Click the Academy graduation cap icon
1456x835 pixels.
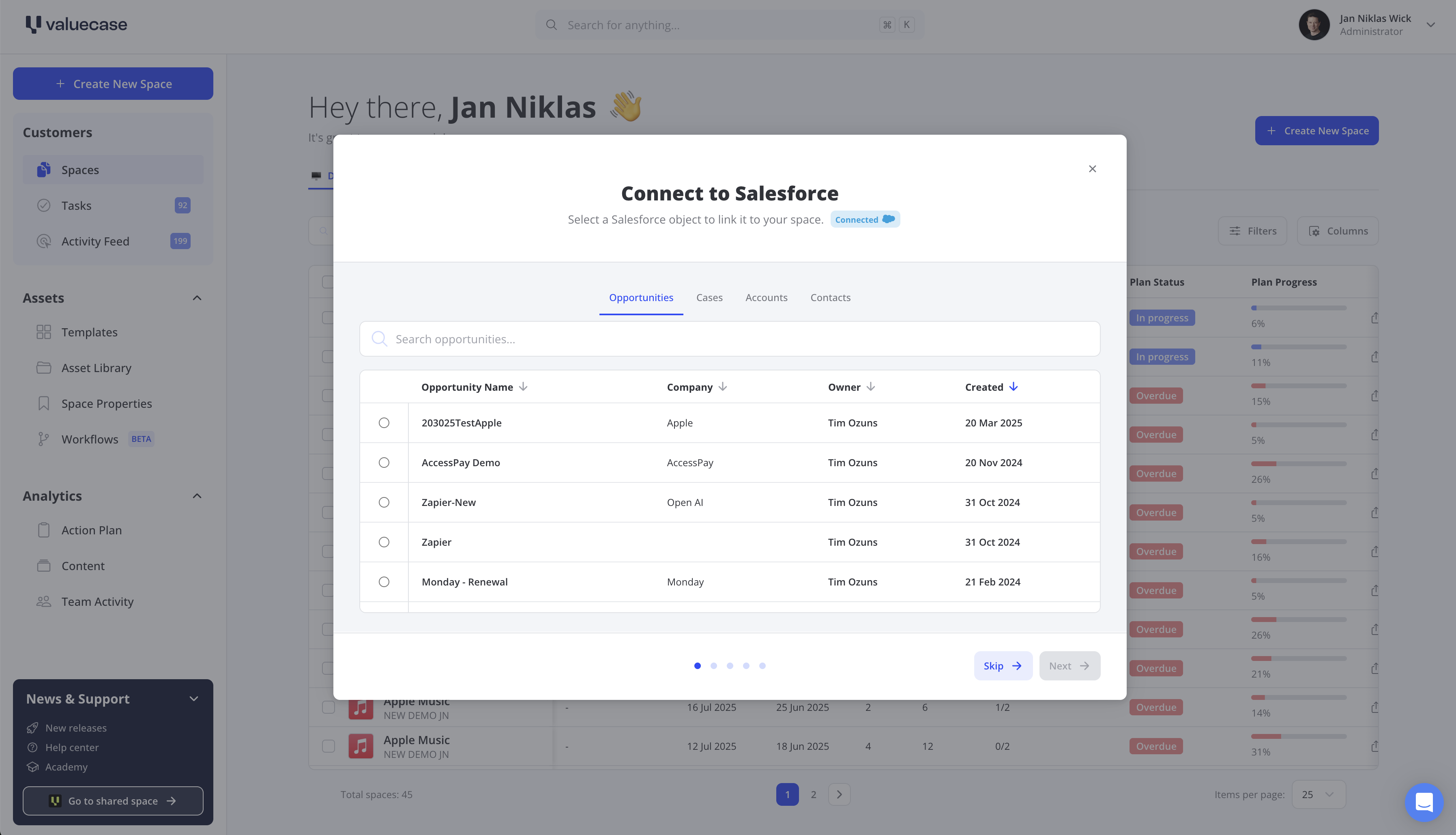pyautogui.click(x=33, y=767)
